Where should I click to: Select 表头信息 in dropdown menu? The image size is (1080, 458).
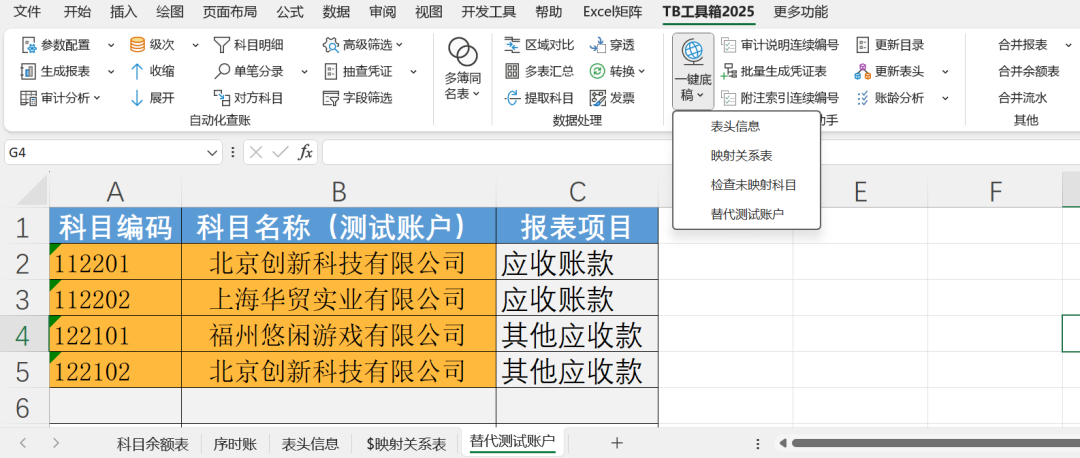pos(747,127)
